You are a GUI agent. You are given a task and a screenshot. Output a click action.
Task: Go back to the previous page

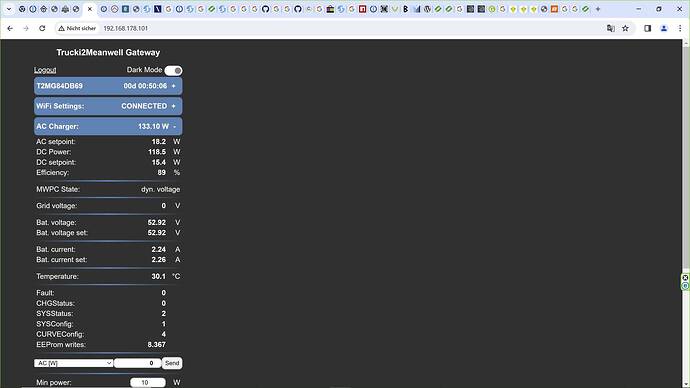point(10,28)
